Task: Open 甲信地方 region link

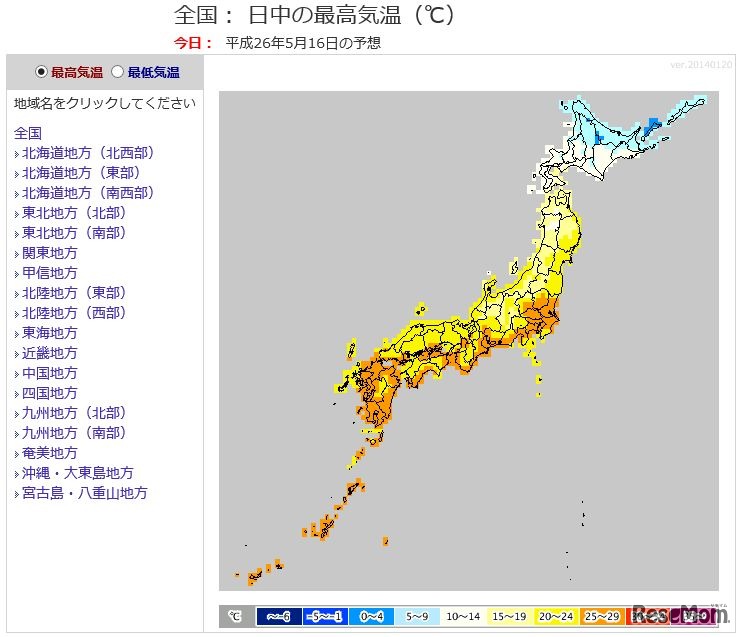Action: click(x=50, y=273)
